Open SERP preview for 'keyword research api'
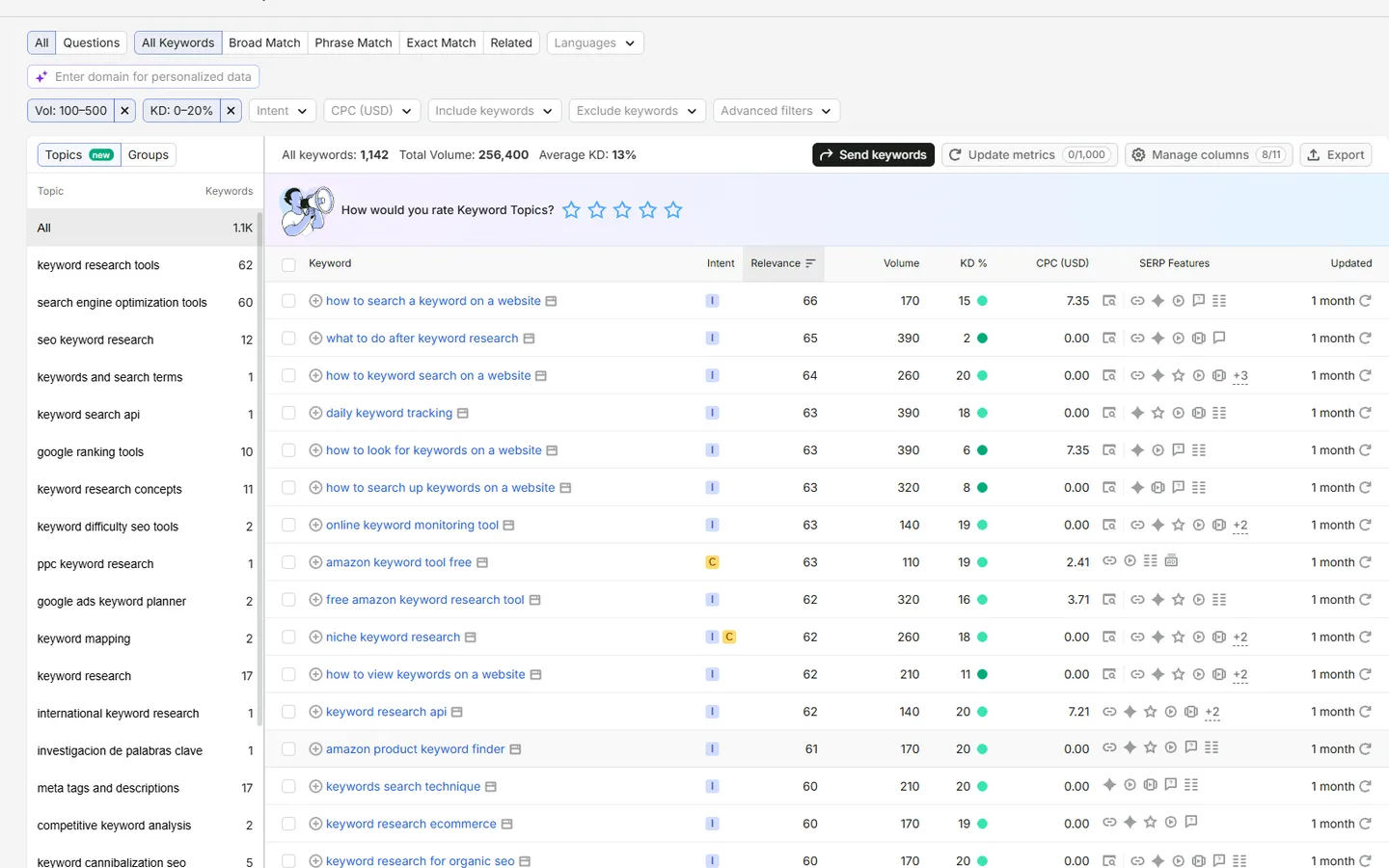This screenshot has height=868, width=1389. (x=457, y=712)
